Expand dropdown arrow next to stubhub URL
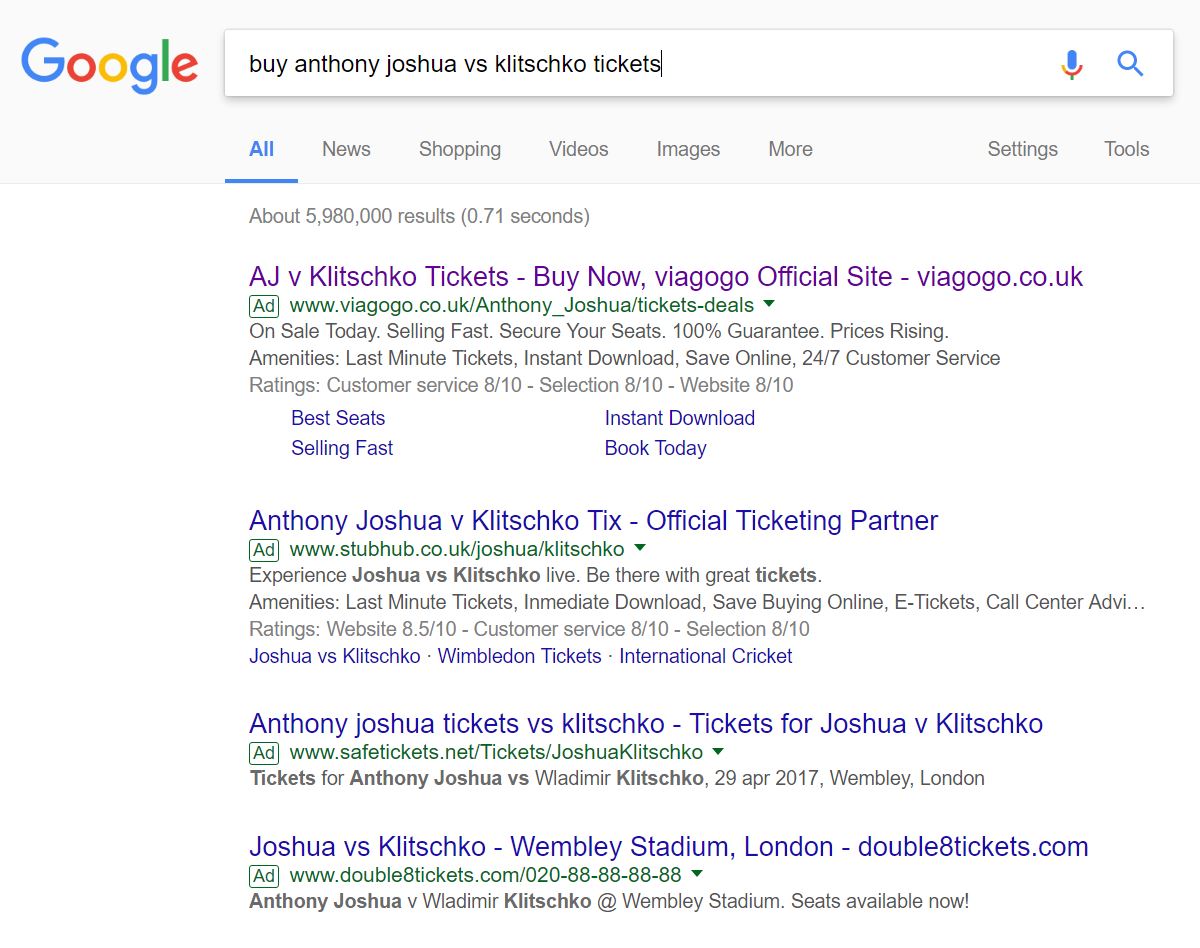The width and height of the screenshot is (1200, 948). tap(640, 548)
